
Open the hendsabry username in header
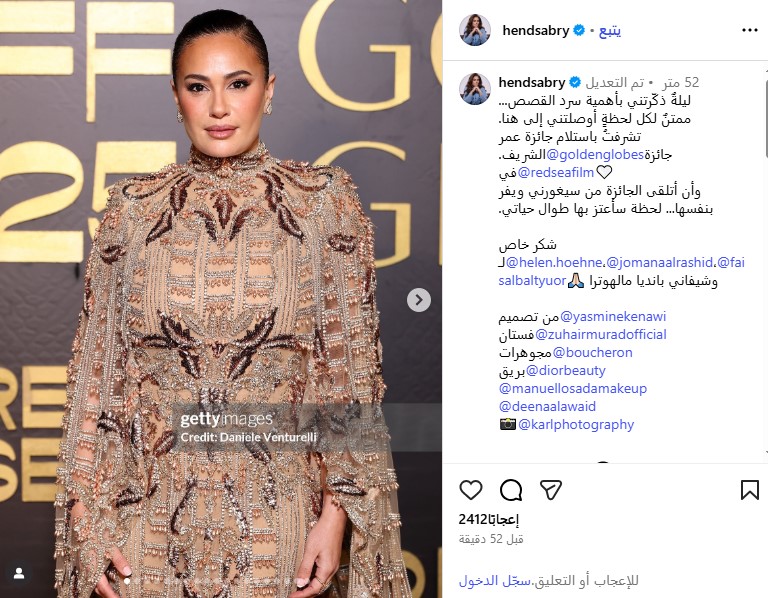tap(535, 30)
